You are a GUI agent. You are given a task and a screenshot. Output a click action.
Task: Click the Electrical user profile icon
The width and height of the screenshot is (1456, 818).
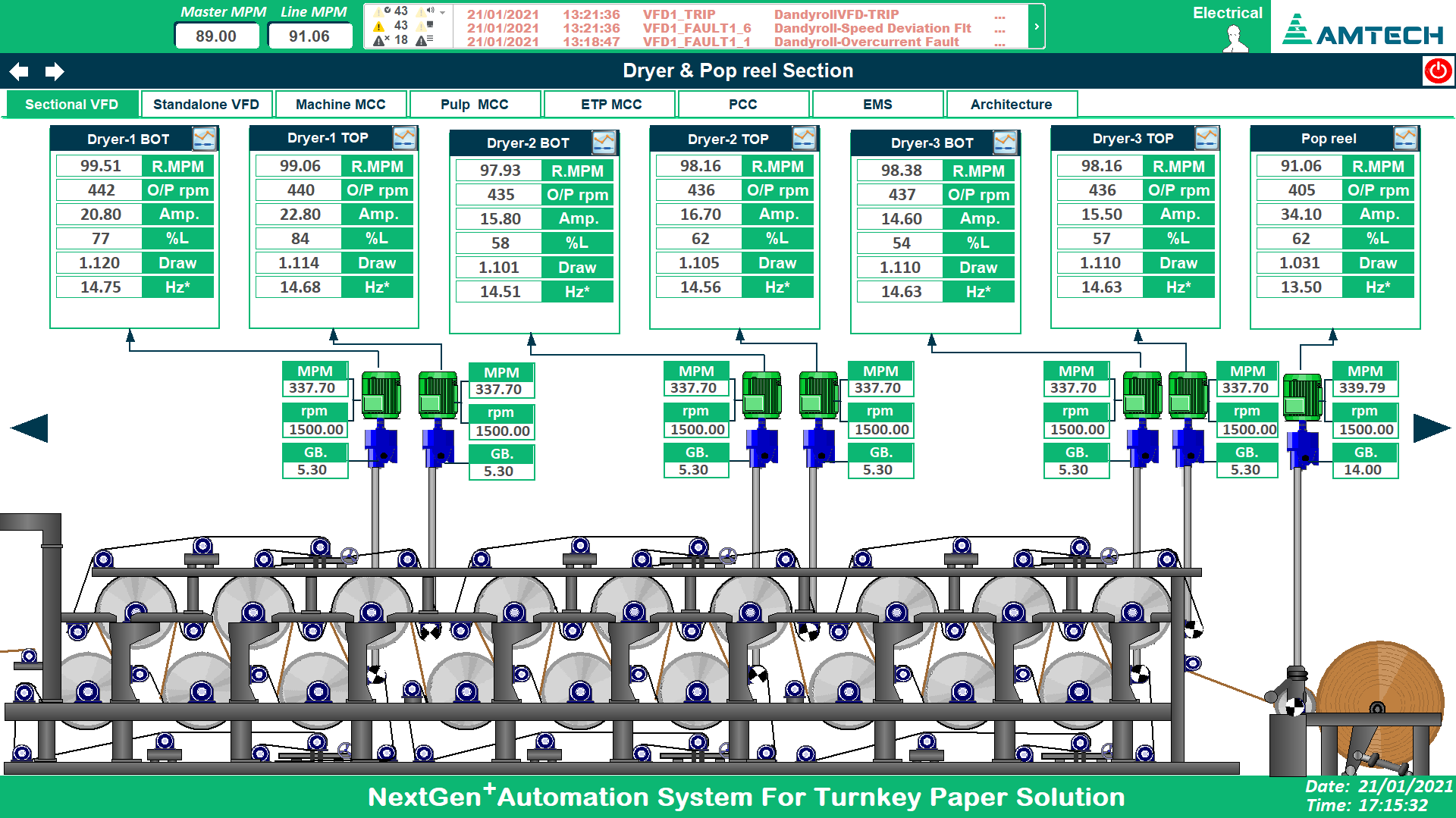click(1235, 38)
